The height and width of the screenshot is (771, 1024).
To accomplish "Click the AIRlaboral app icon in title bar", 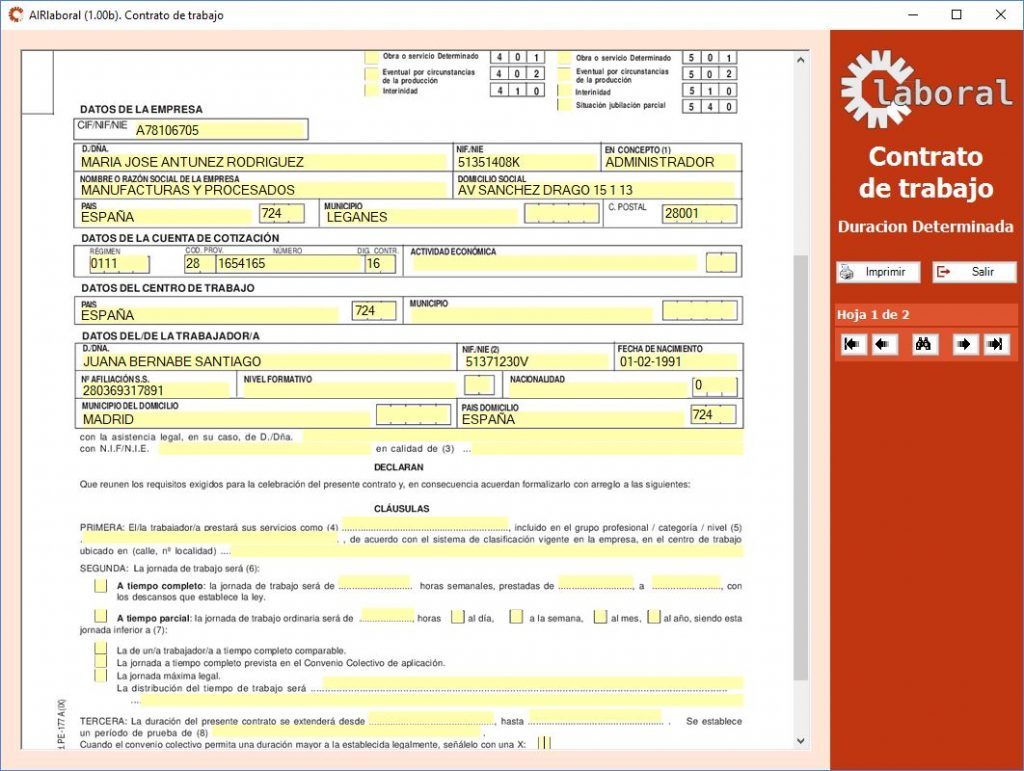I will pos(15,14).
